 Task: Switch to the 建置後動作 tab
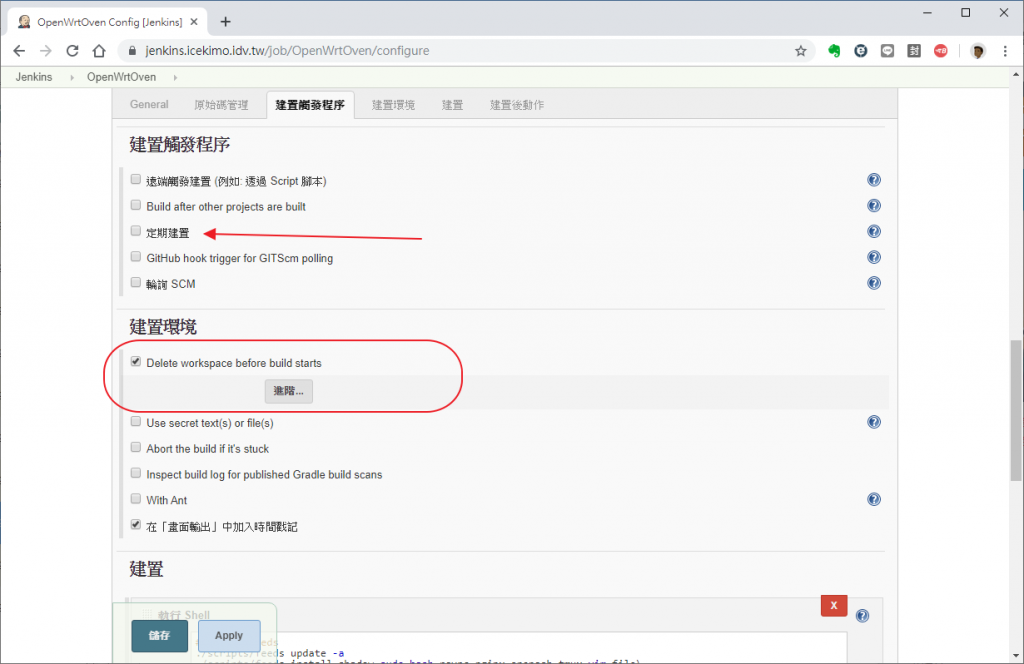pos(517,104)
